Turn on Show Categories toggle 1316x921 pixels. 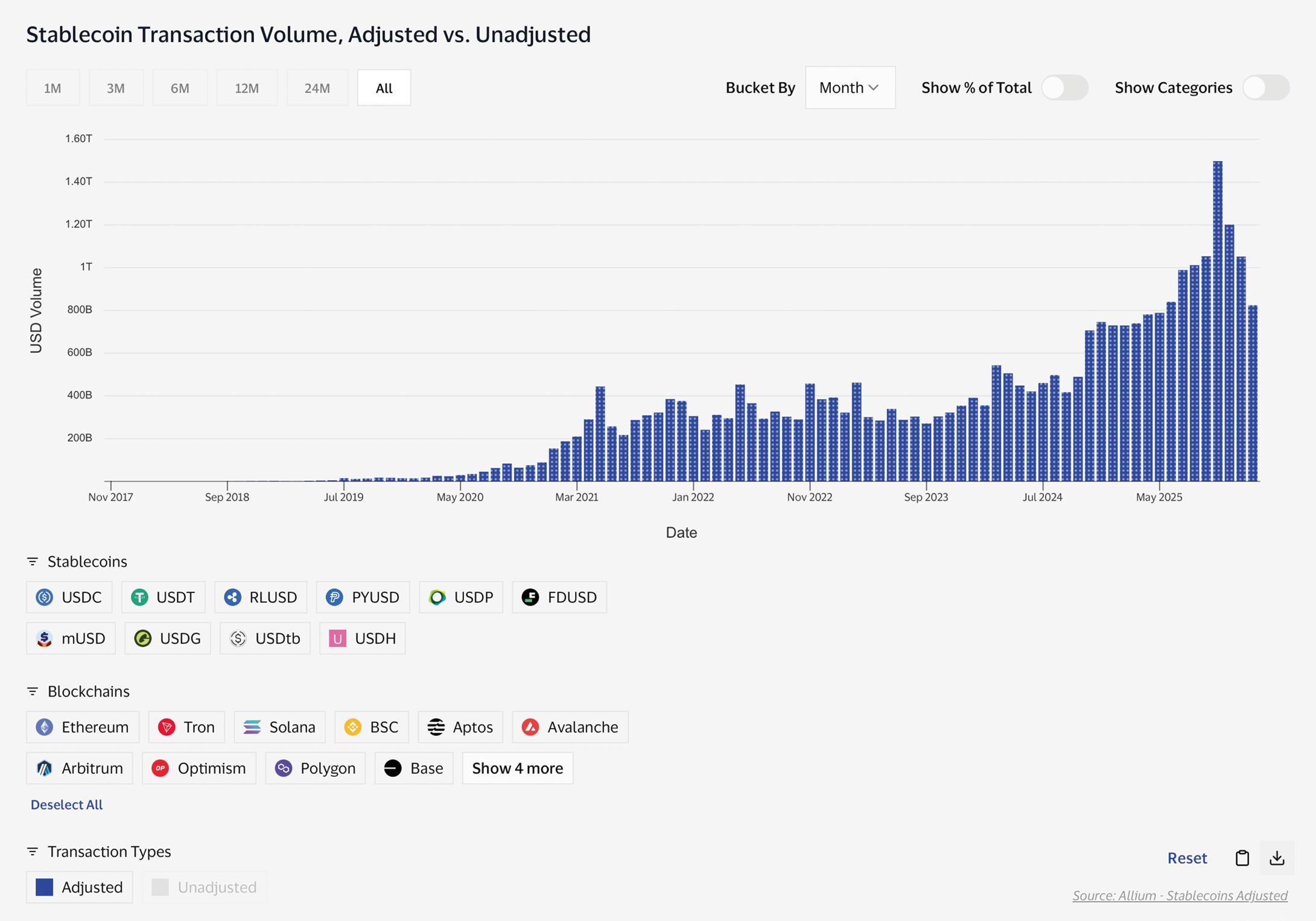(1265, 88)
